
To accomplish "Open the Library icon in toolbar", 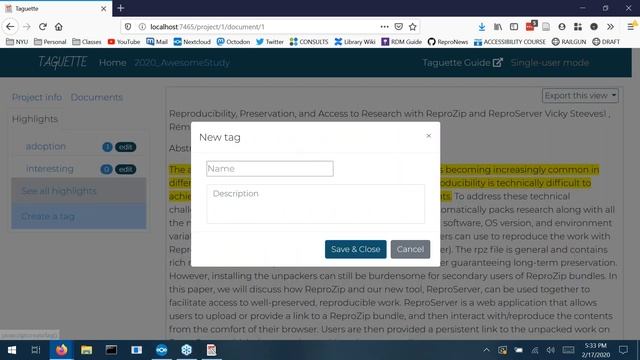I will click(498, 27).
